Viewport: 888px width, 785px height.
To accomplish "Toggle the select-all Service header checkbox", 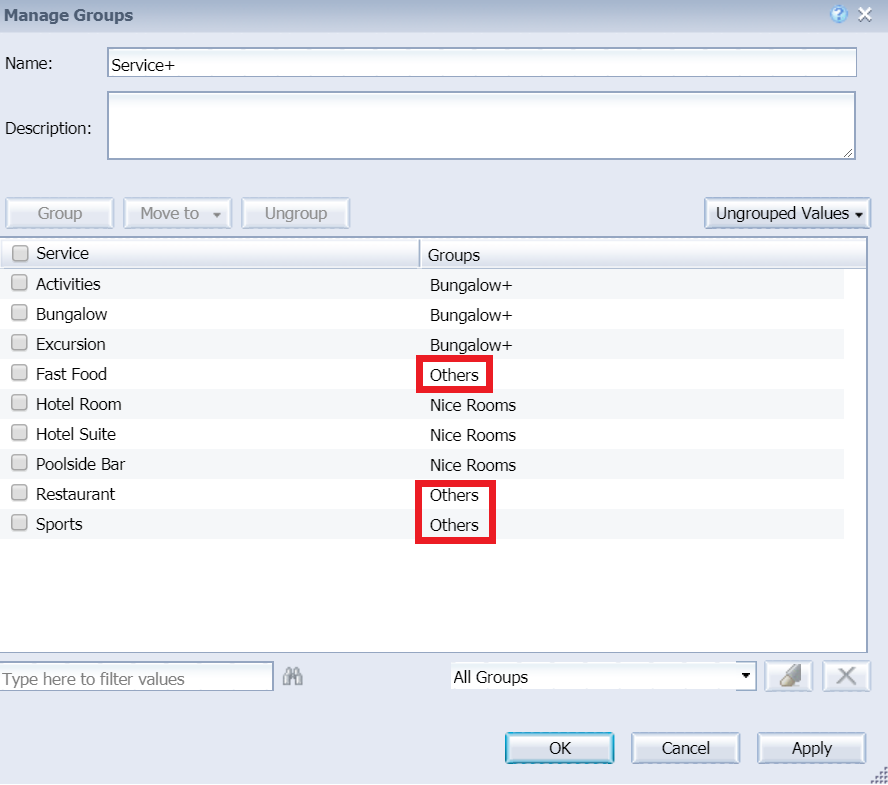I will point(20,254).
